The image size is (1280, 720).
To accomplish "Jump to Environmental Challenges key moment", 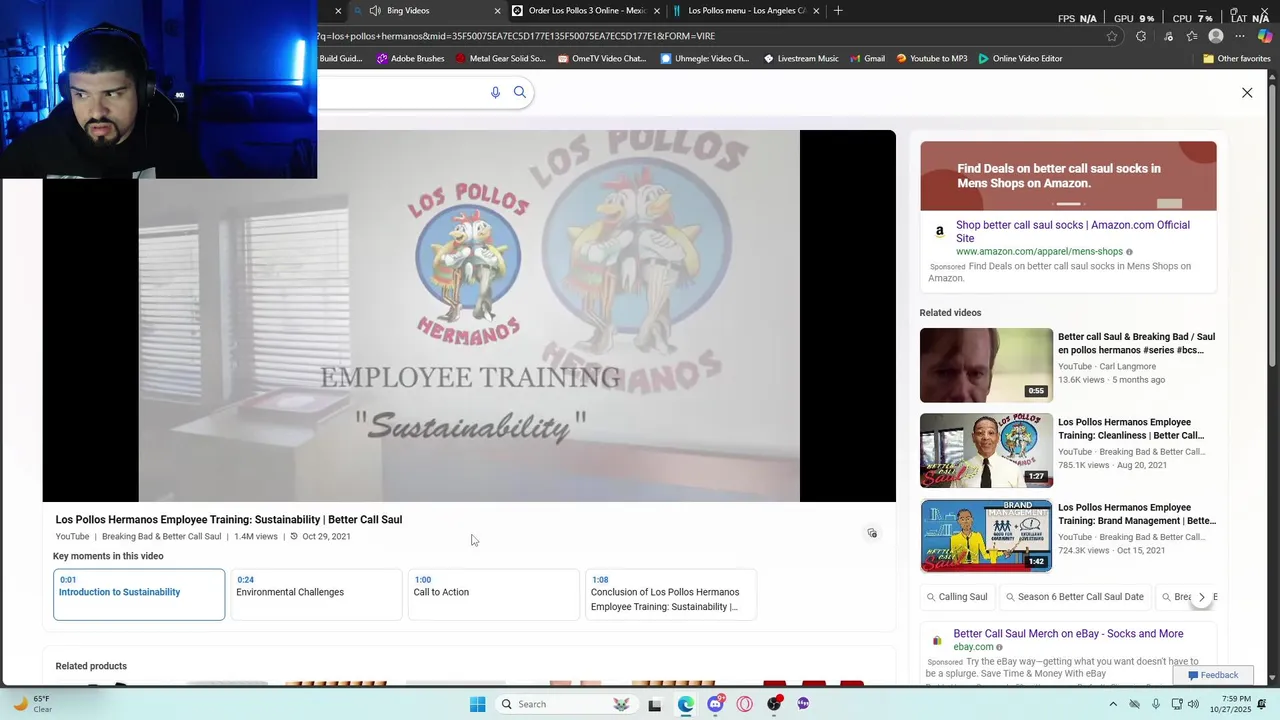I will click(316, 594).
